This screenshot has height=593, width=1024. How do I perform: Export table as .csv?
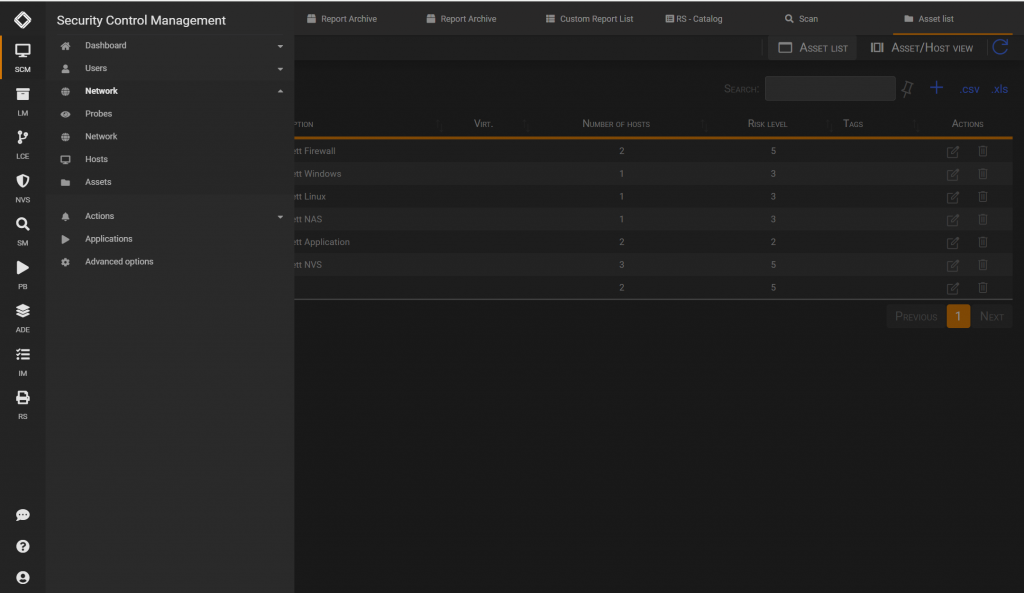(969, 89)
